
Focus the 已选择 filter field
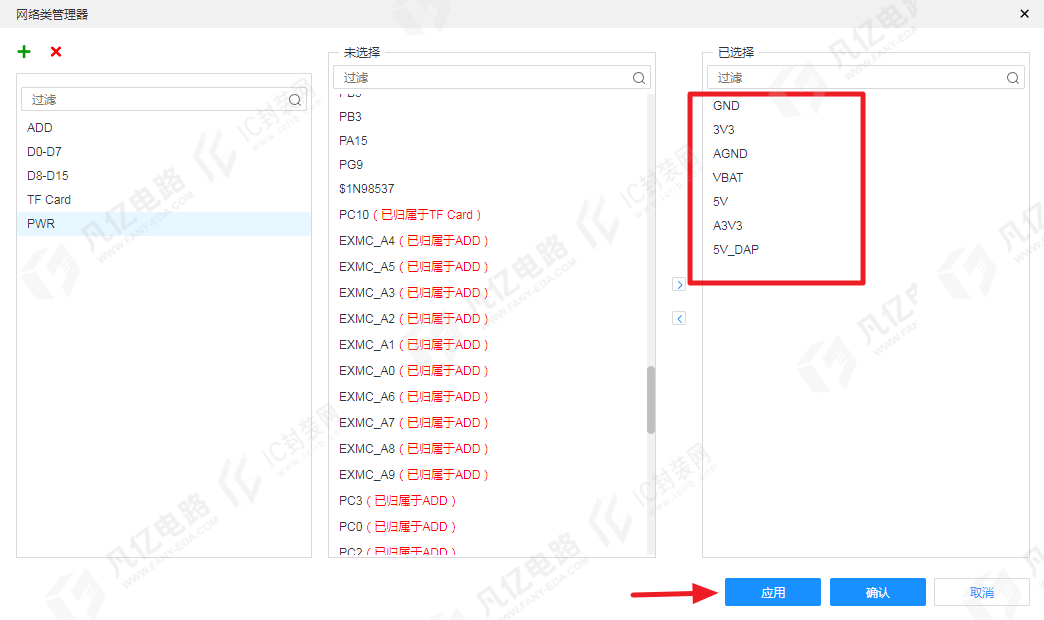pyautogui.click(x=866, y=78)
